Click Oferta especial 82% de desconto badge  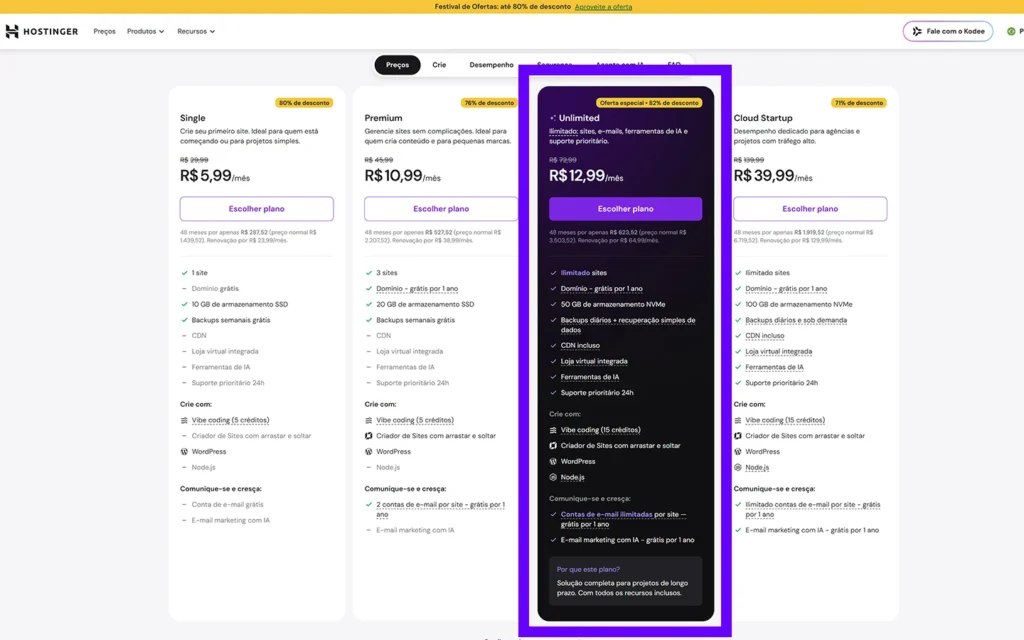coord(649,103)
